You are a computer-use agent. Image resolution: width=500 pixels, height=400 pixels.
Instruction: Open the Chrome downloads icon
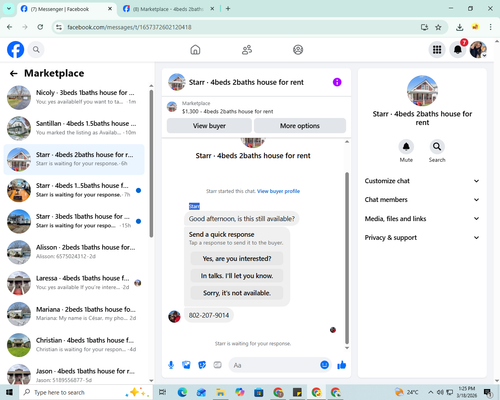[460, 27]
